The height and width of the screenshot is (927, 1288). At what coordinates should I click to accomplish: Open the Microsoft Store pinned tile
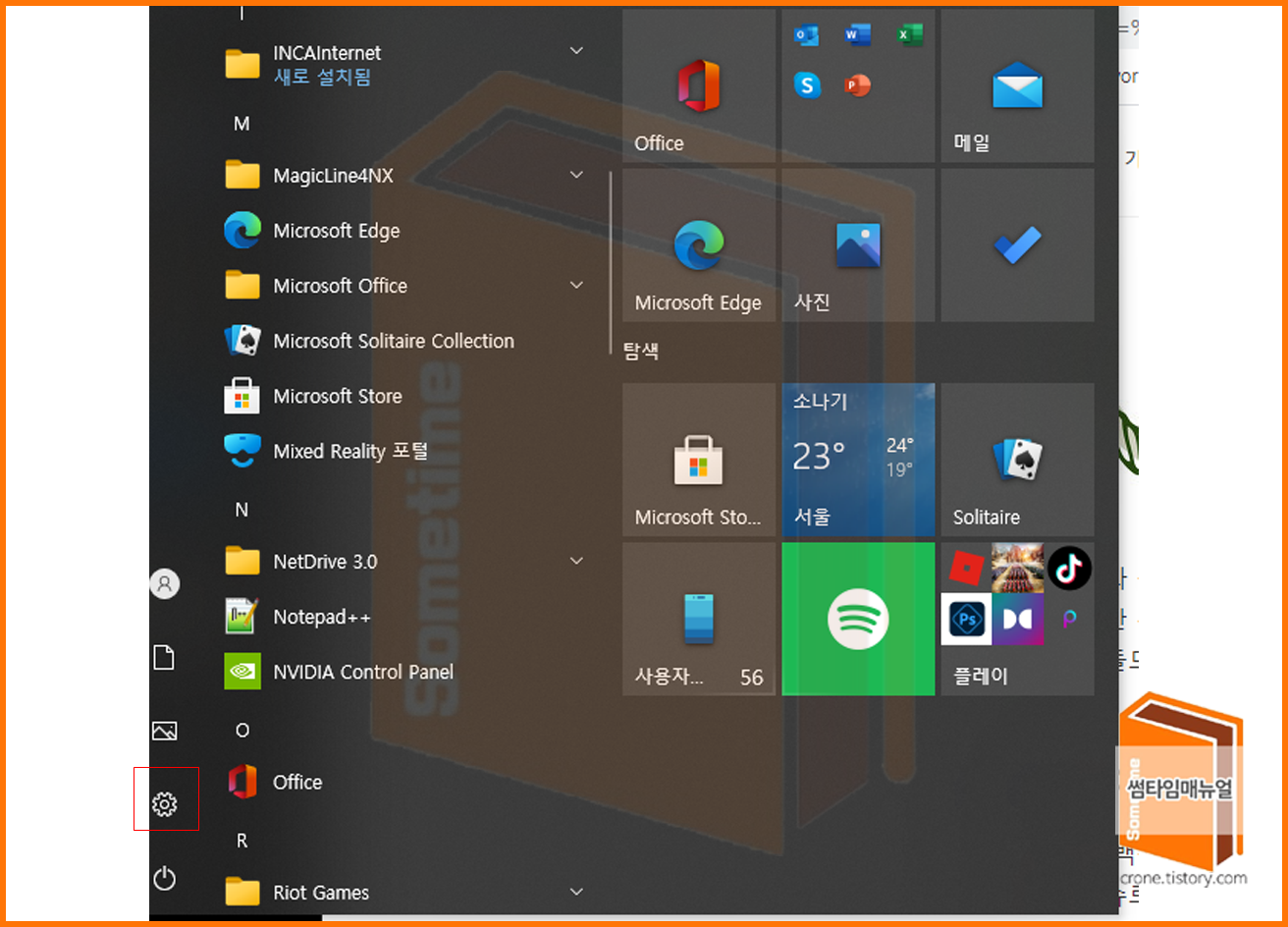click(699, 460)
